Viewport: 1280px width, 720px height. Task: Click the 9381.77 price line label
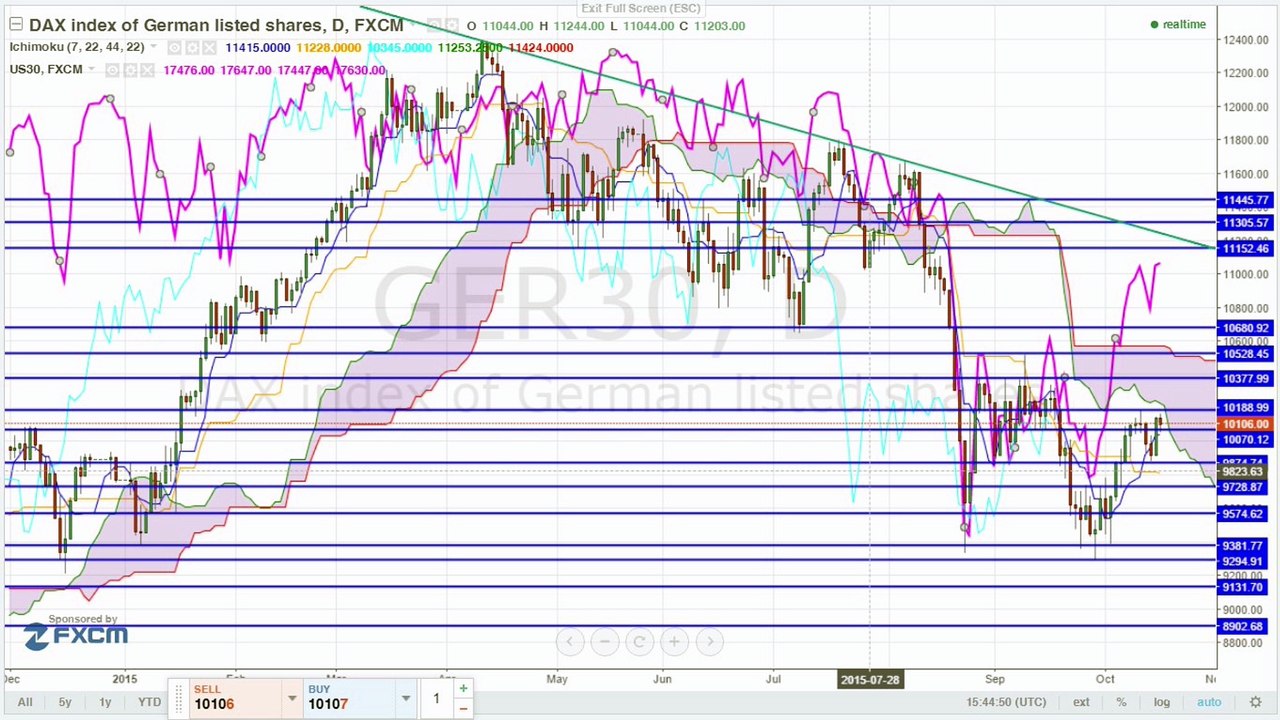pos(1245,546)
